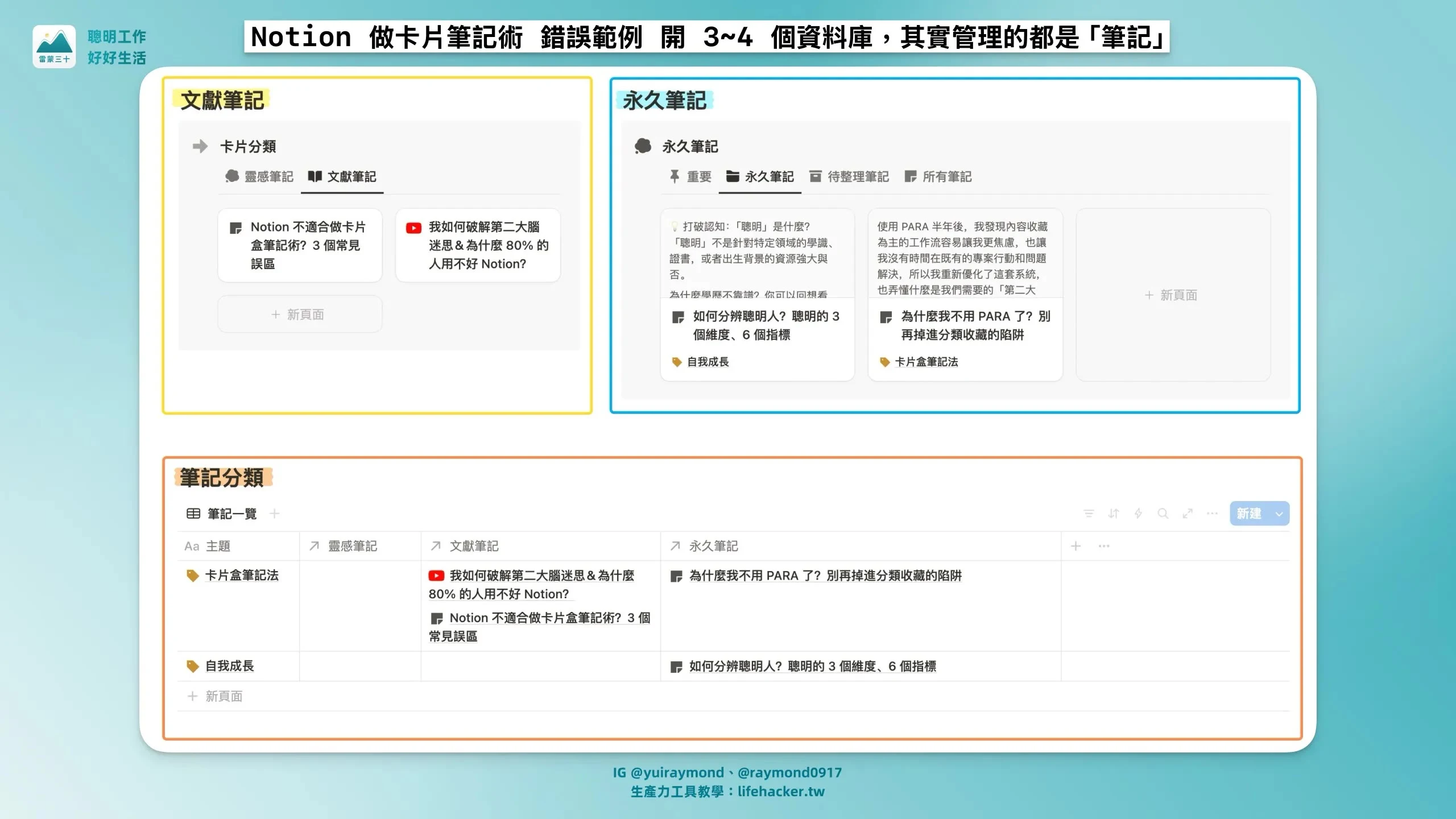Open the 所有筆記 tab

pyautogui.click(x=938, y=177)
